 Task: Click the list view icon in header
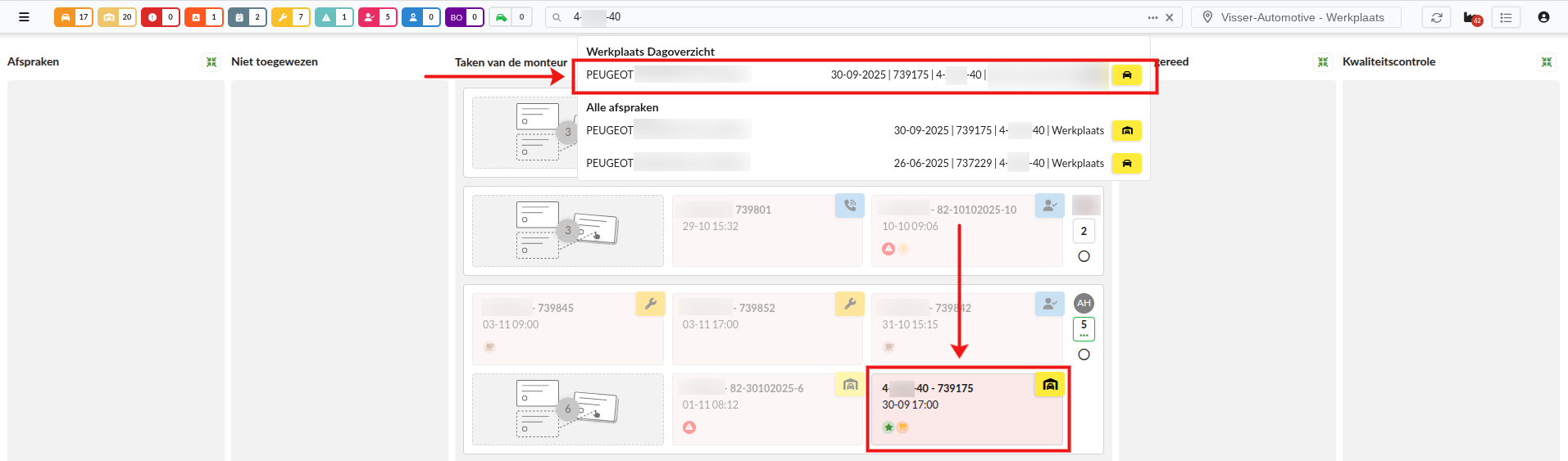[x=1506, y=17]
